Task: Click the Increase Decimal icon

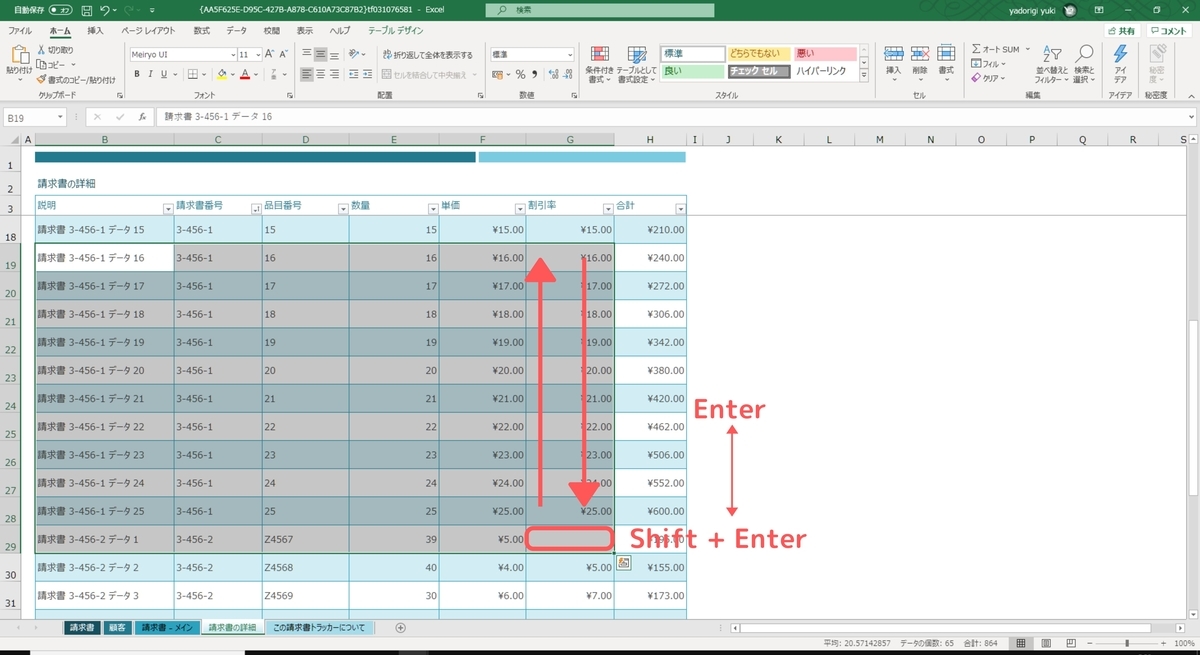Action: coord(553,74)
